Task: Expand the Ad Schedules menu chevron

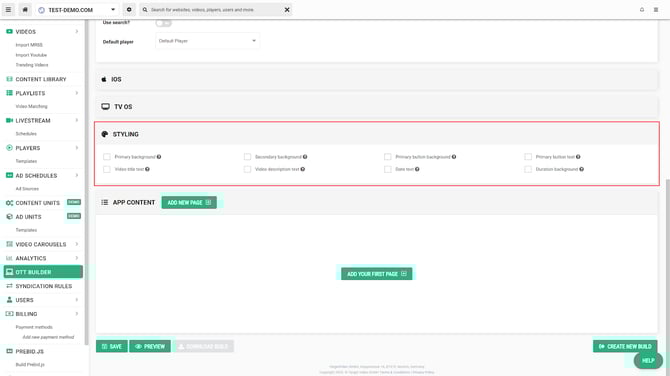Action: tap(77, 176)
